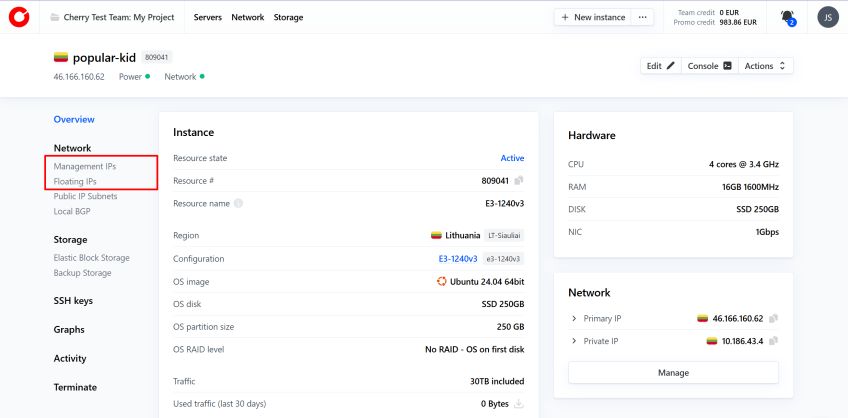Screen dimensions: 848x418
Task: Open the Storage menu in top bar
Action: pyautogui.click(x=288, y=17)
